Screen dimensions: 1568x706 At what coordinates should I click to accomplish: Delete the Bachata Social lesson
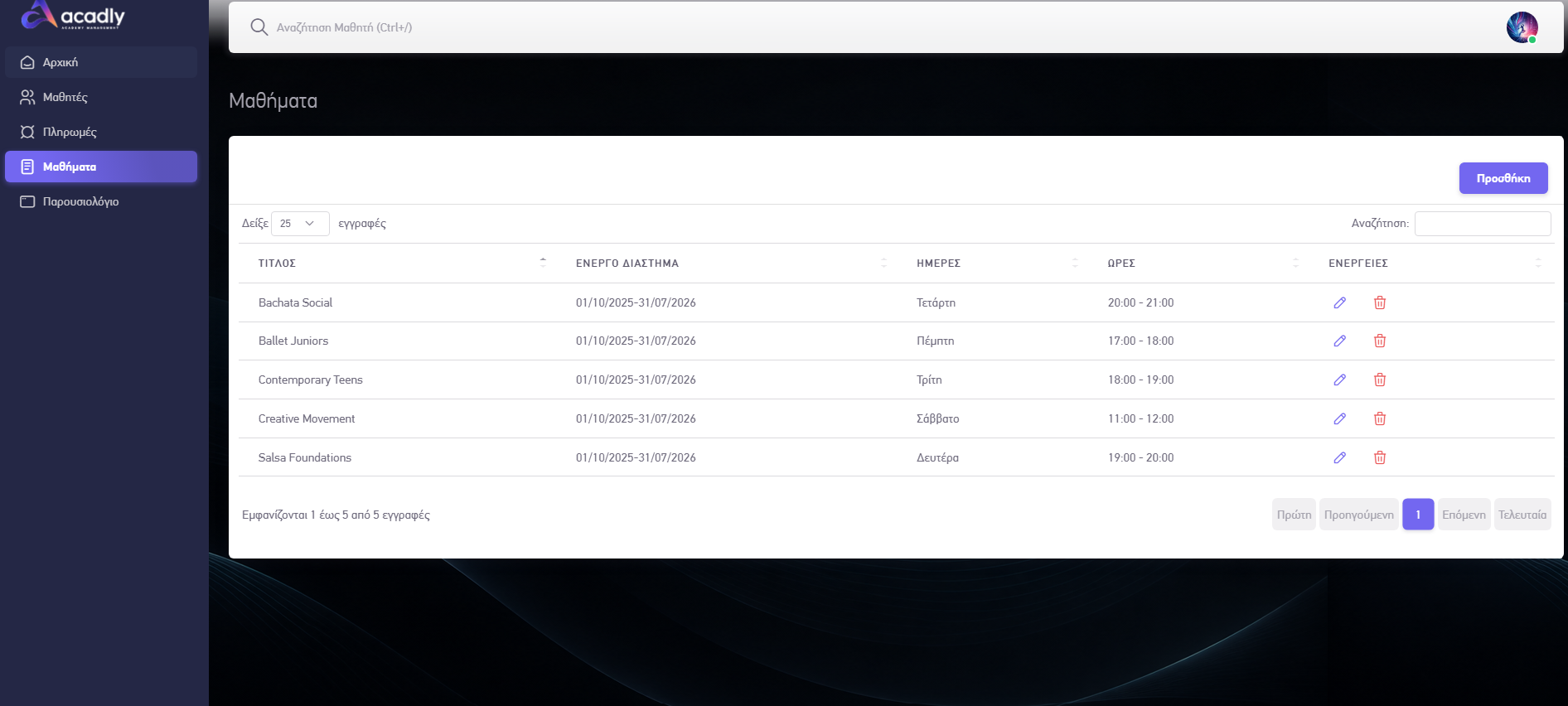(1380, 302)
